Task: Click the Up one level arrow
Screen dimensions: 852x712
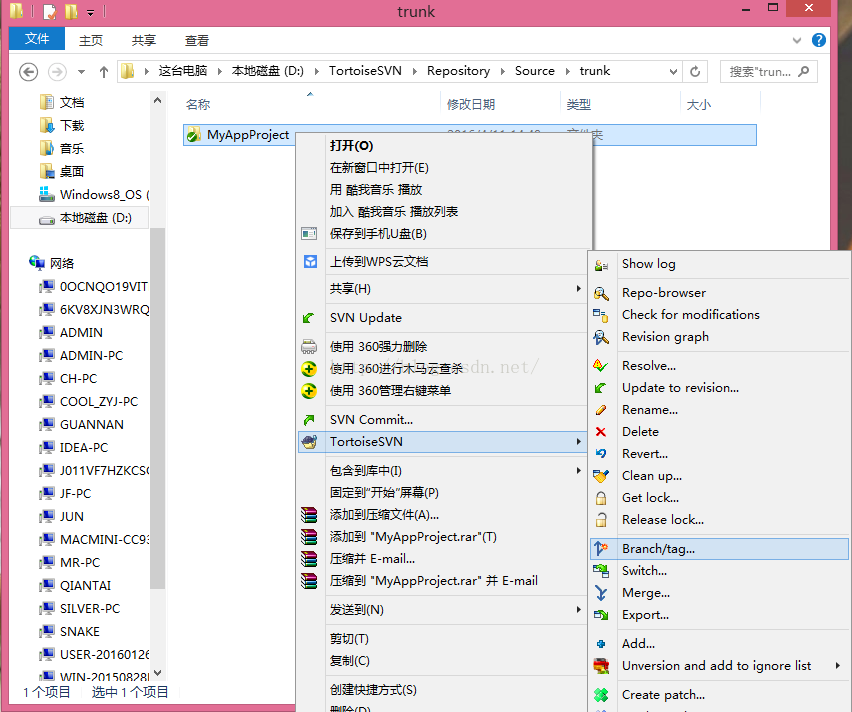Action: point(104,72)
